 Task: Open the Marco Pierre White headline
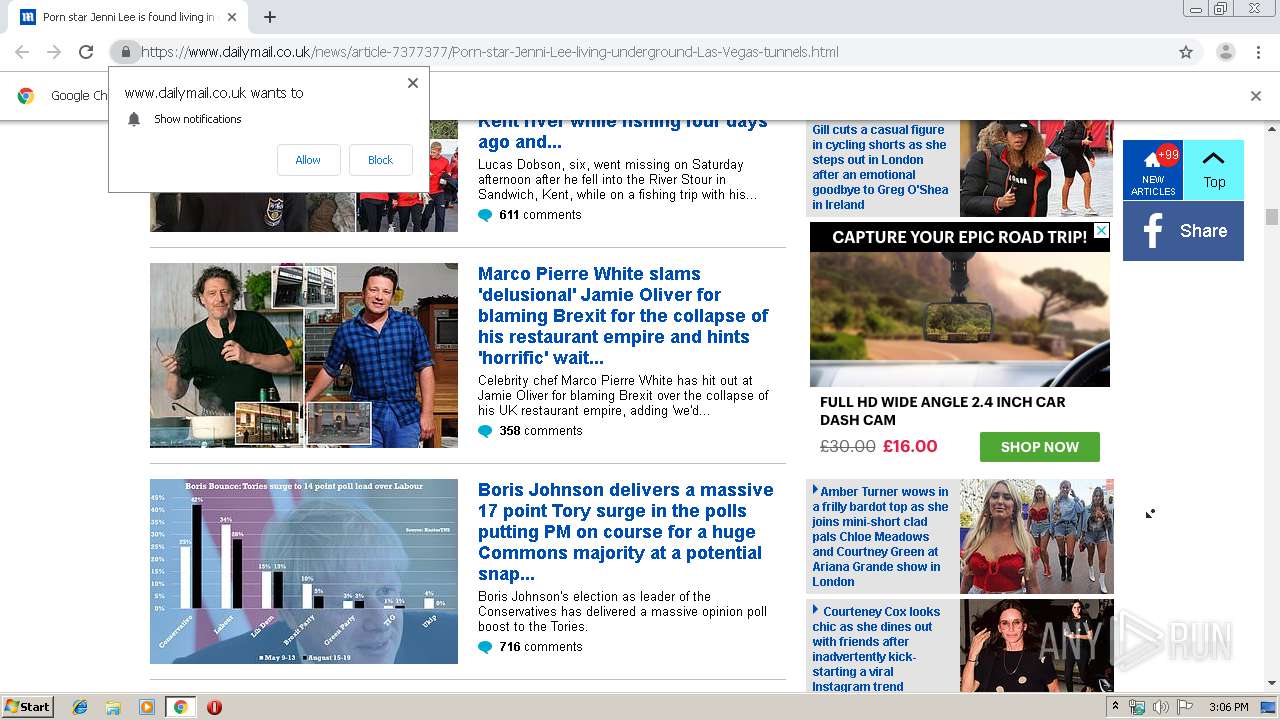623,316
